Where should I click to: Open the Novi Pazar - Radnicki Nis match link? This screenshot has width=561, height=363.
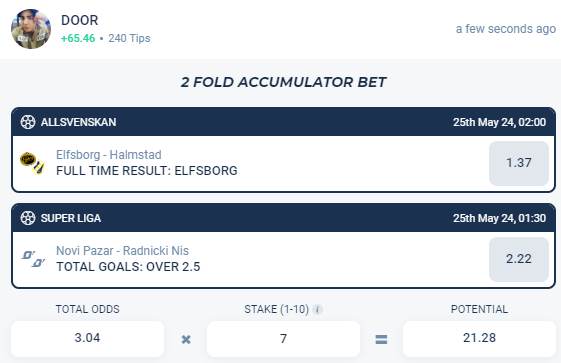click(x=122, y=251)
